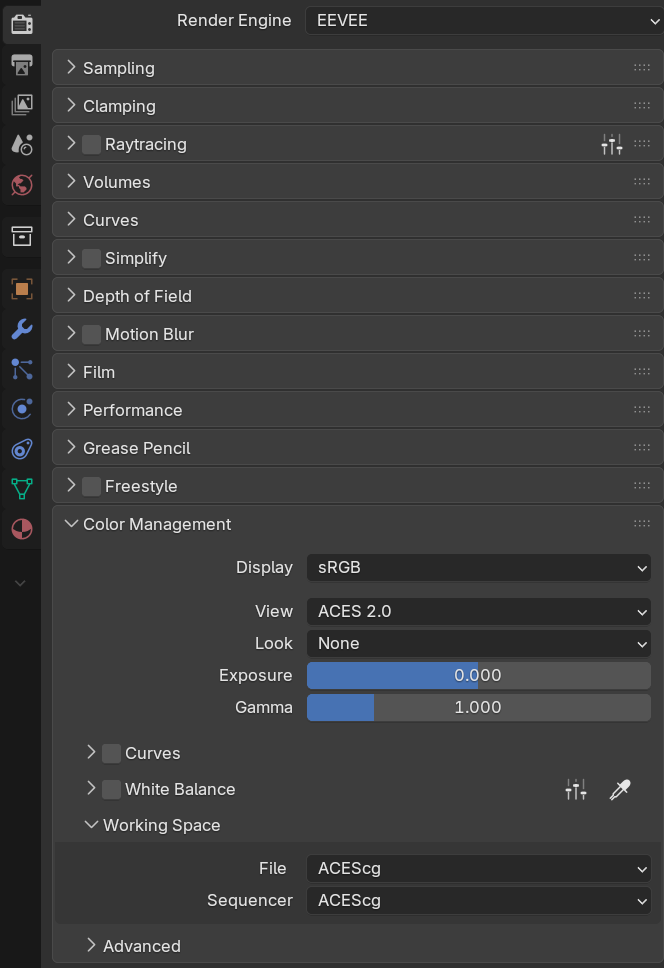Open the Render Engine dropdown
The width and height of the screenshot is (664, 968).
[483, 20]
